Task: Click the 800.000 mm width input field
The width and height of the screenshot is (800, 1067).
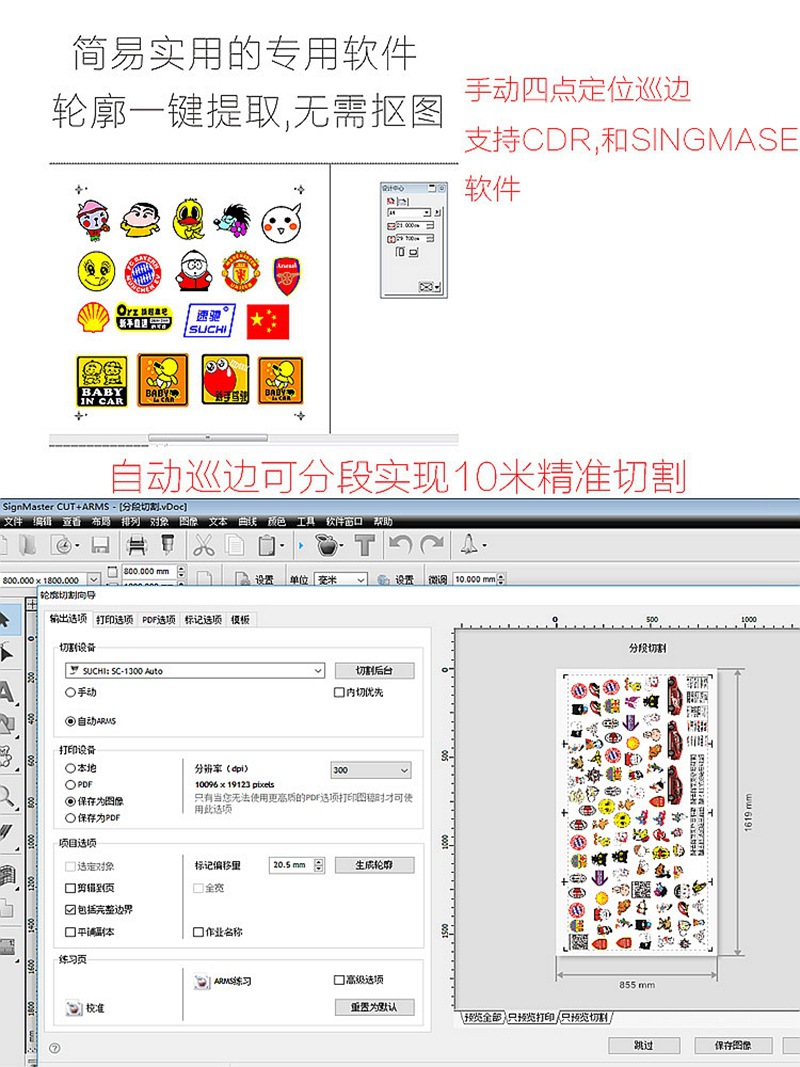Action: (x=148, y=572)
